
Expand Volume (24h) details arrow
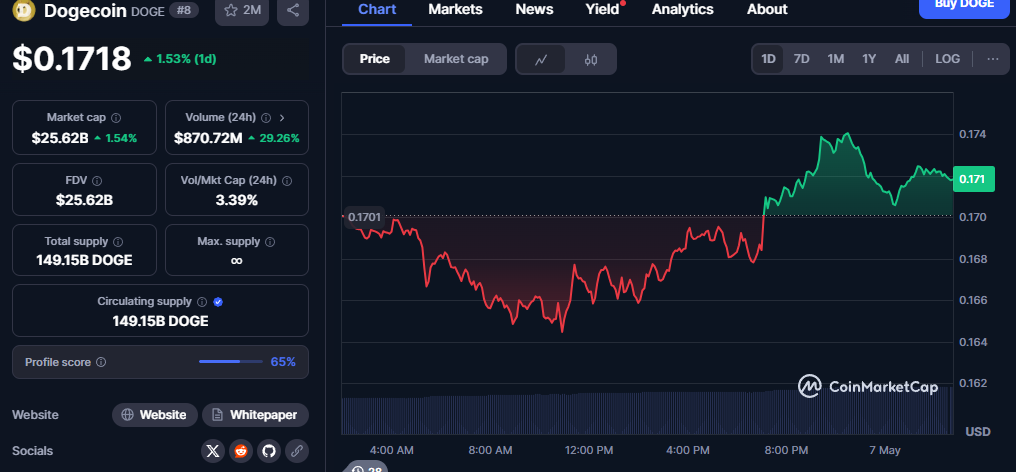click(282, 118)
